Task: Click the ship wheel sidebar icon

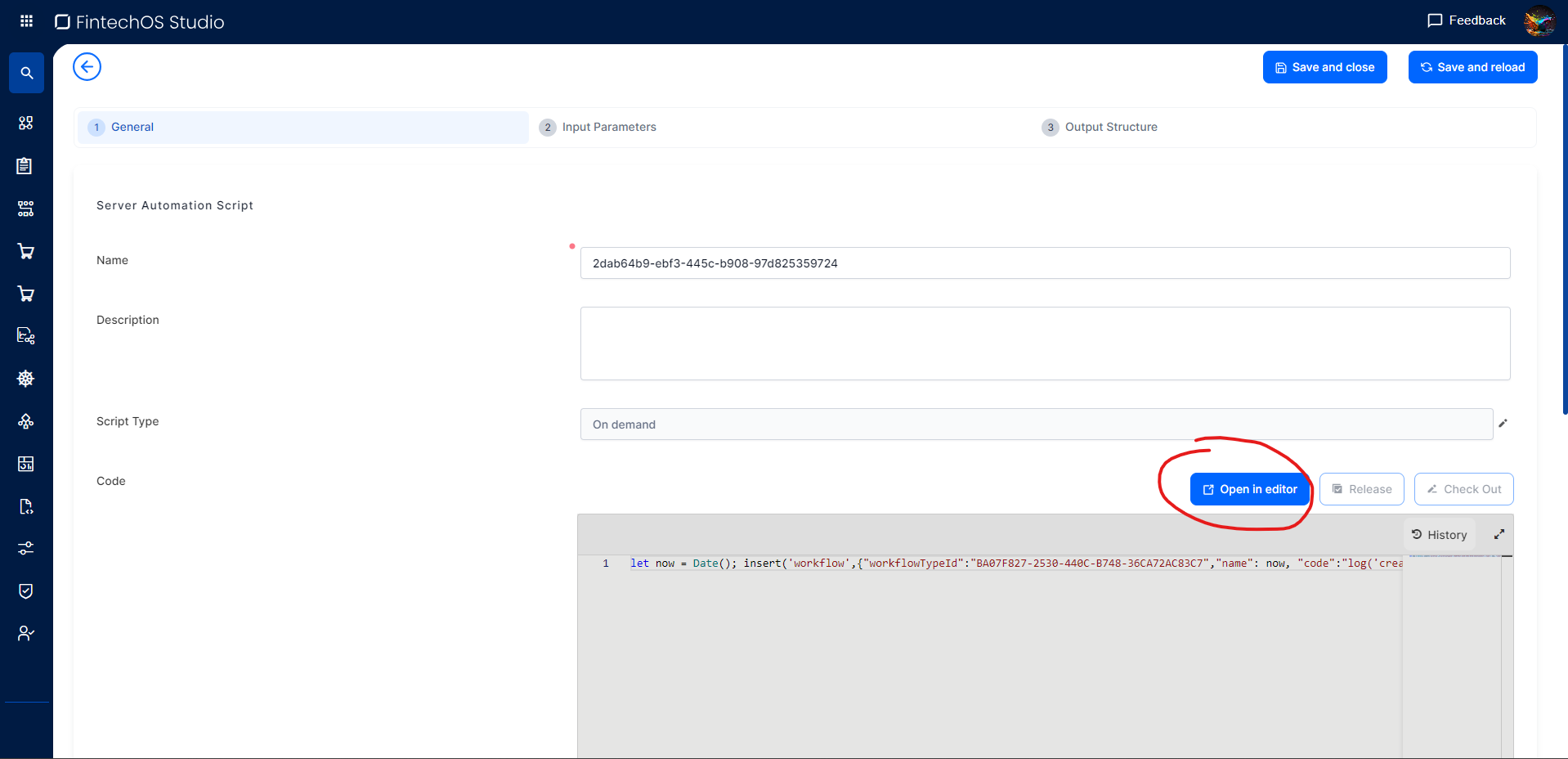Action: coord(25,379)
